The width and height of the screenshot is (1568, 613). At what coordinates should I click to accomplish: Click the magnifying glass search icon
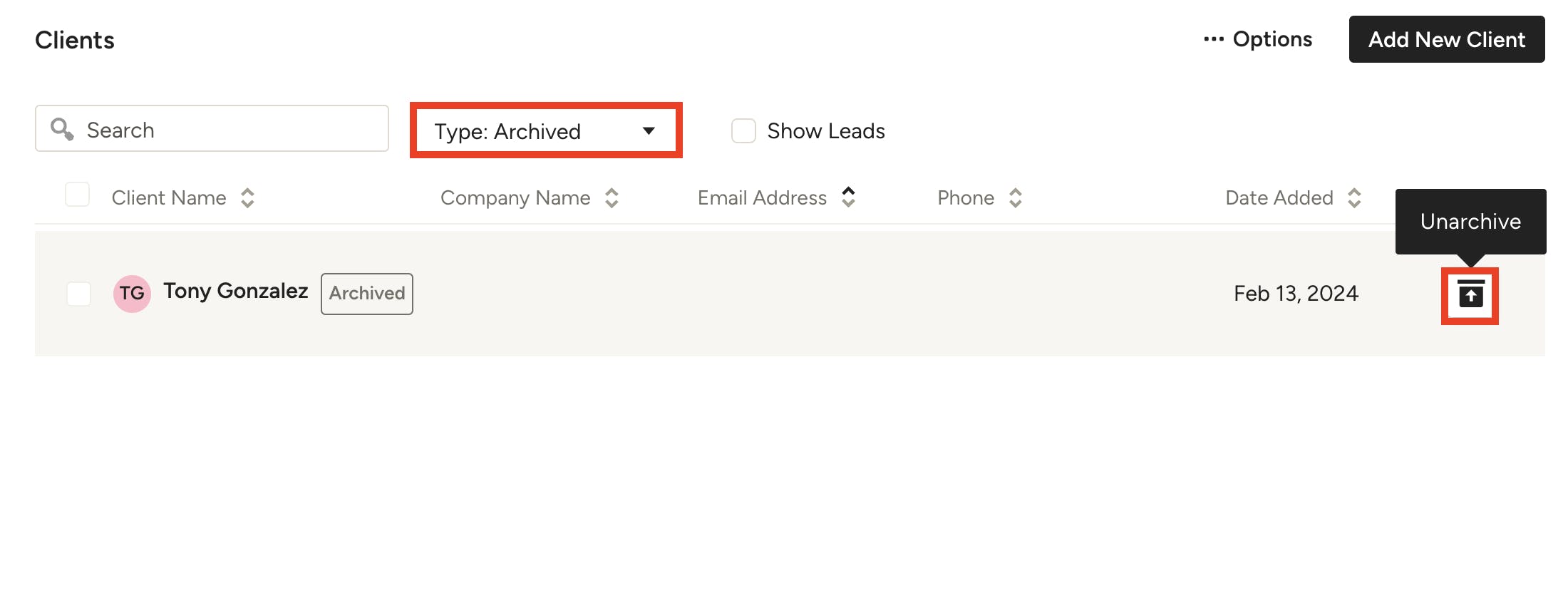pos(62,129)
